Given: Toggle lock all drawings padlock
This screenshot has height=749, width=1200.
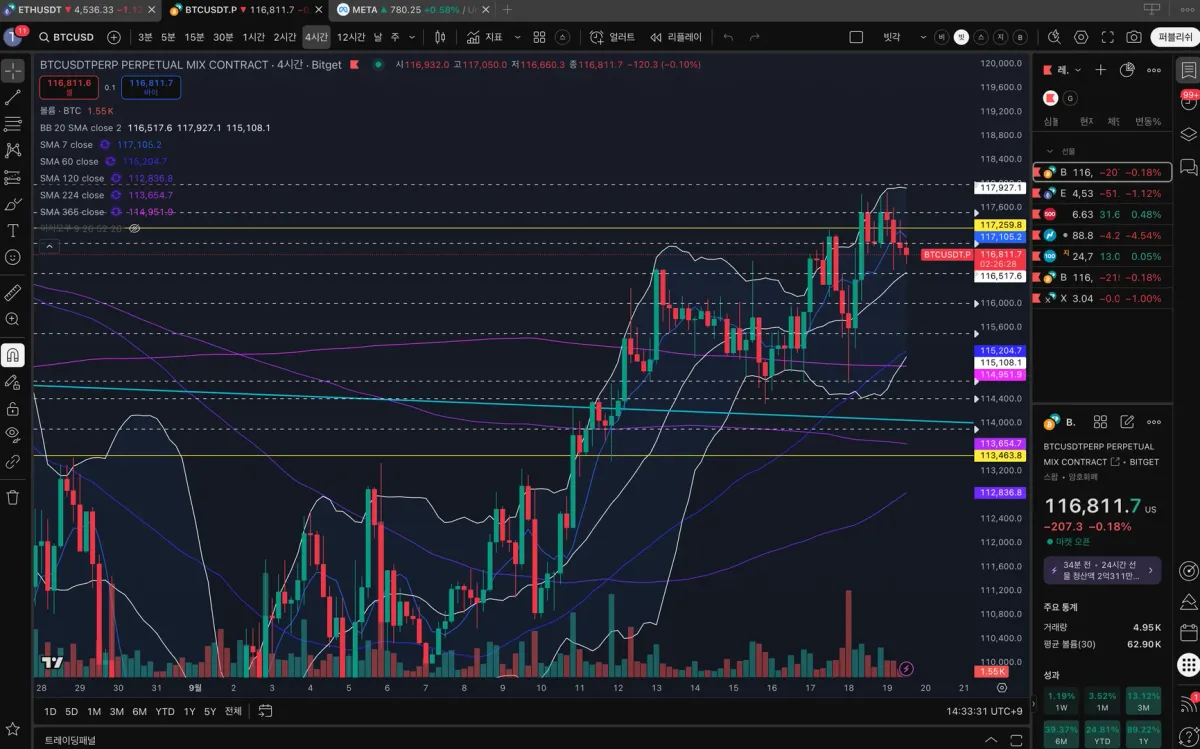Looking at the screenshot, I should (x=13, y=408).
